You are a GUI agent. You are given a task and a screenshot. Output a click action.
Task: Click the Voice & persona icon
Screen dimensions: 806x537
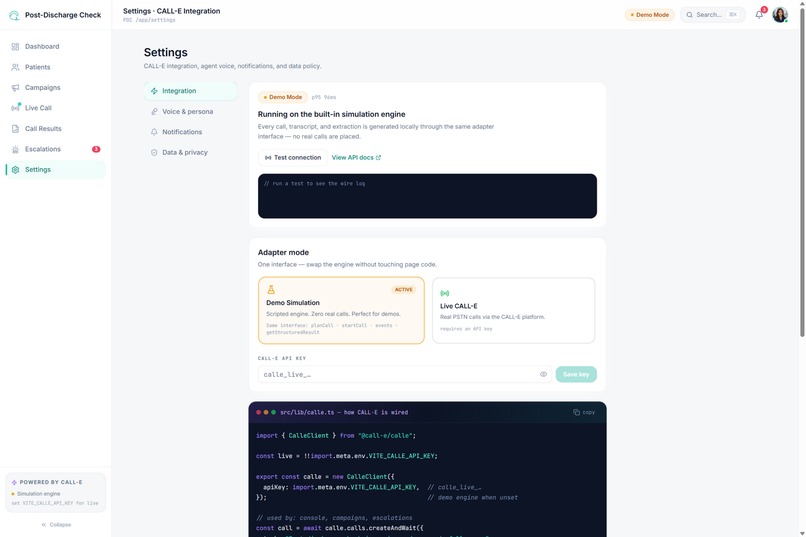coord(154,112)
